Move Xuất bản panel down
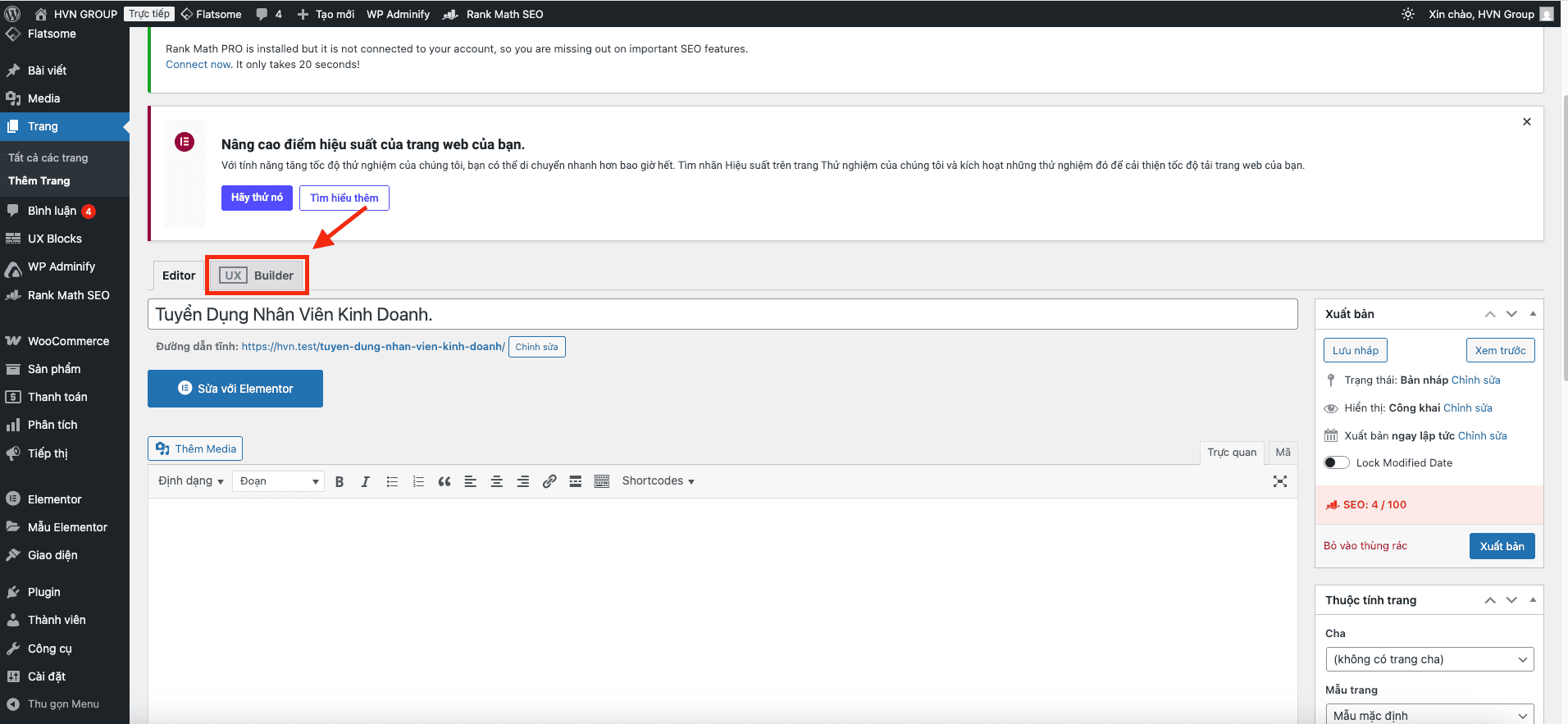Viewport: 1568px width, 724px height. pos(1511,314)
